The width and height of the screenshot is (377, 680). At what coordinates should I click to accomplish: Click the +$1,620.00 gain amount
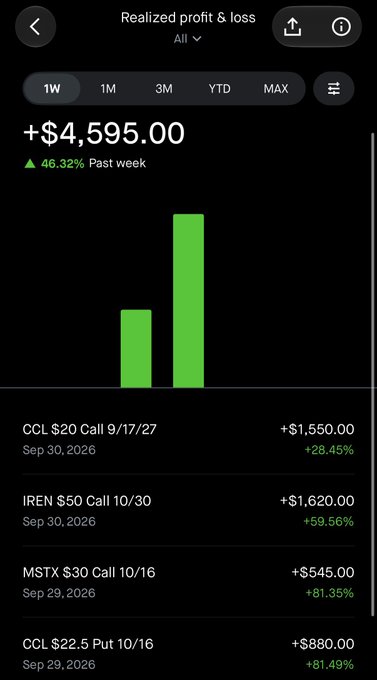click(317, 501)
